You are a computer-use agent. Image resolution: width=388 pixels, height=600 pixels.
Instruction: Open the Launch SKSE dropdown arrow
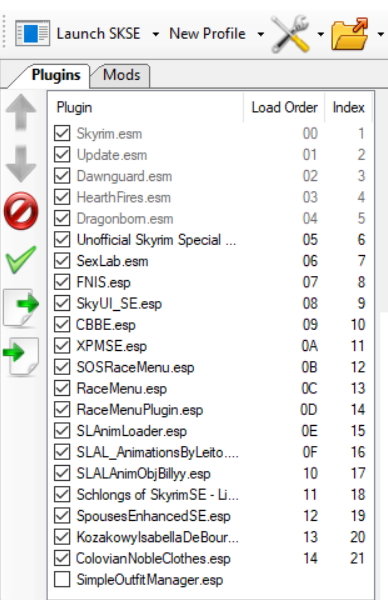pos(155,34)
